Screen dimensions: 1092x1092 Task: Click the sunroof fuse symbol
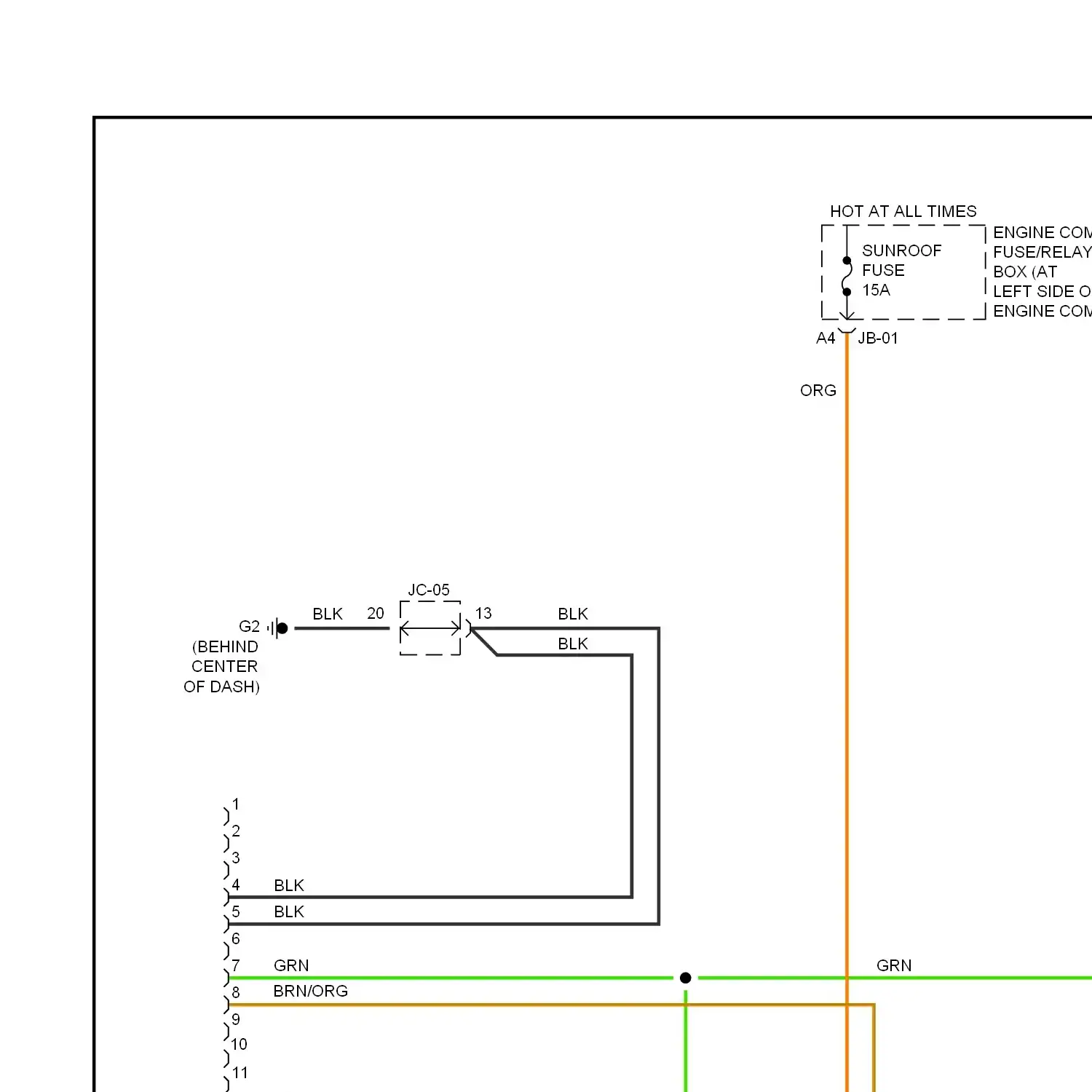point(847,276)
